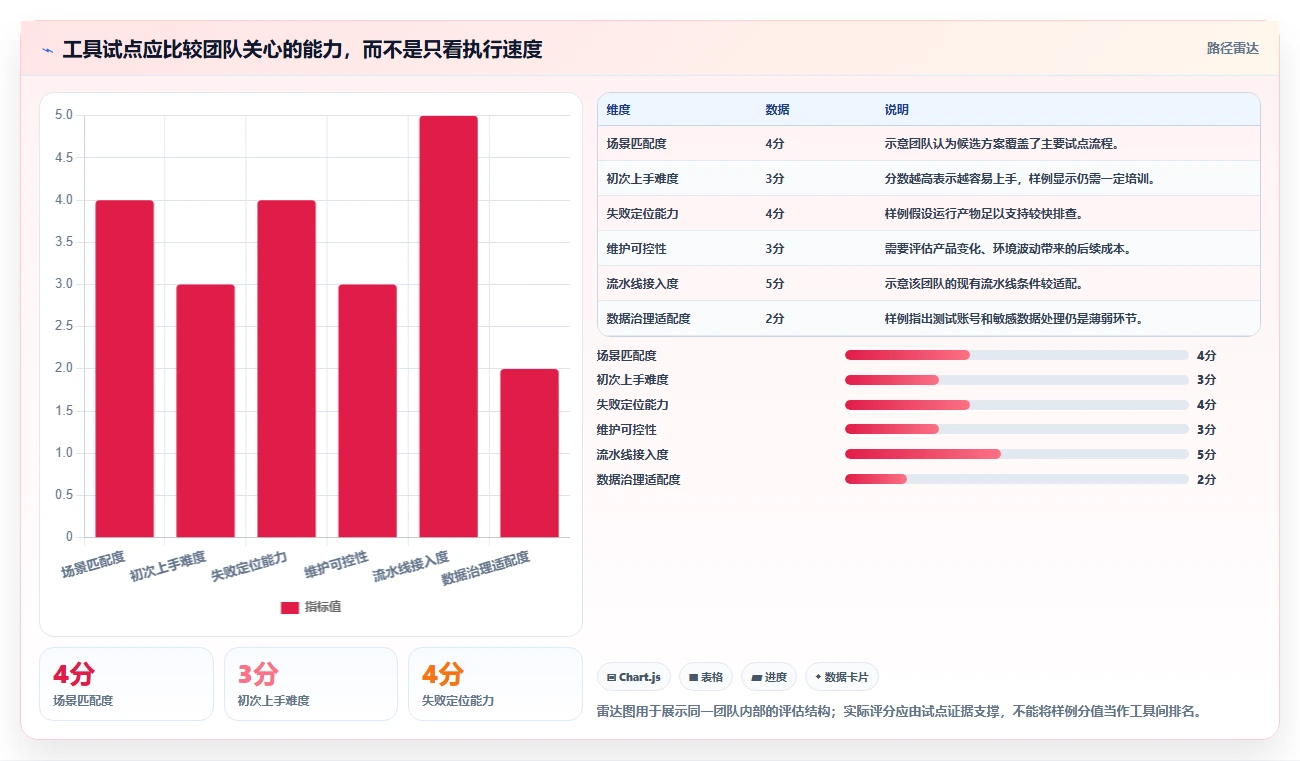This screenshot has height=761, width=1300.
Task: Click the 2分 value in the table
Action: pos(775,319)
